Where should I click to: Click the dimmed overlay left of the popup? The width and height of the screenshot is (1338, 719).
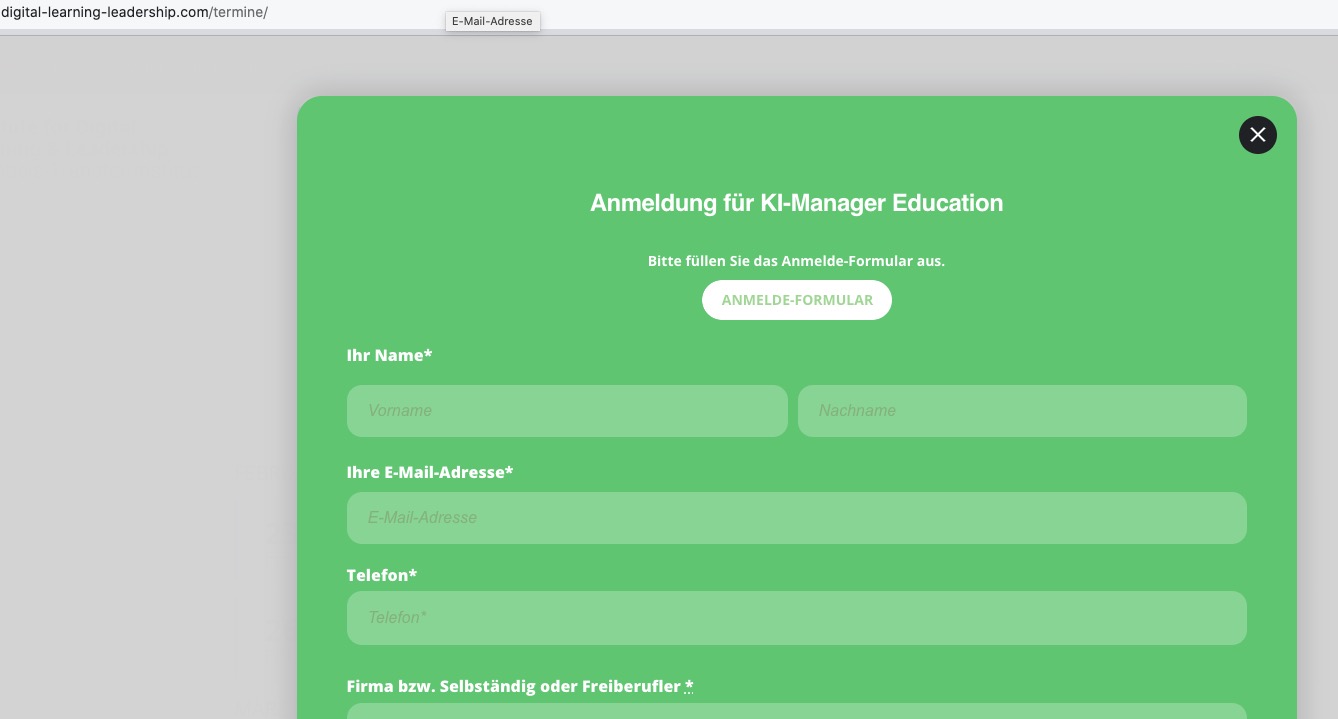click(x=140, y=400)
